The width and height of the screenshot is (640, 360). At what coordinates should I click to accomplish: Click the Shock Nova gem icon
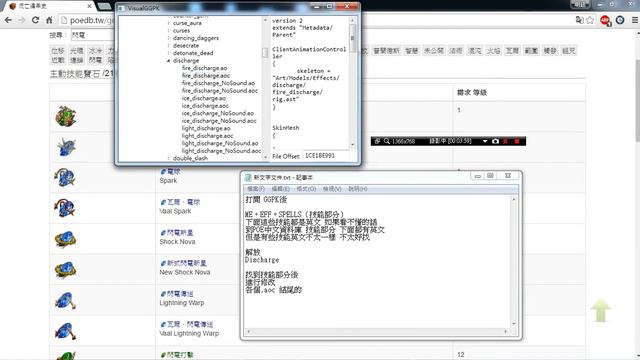tap(65, 239)
